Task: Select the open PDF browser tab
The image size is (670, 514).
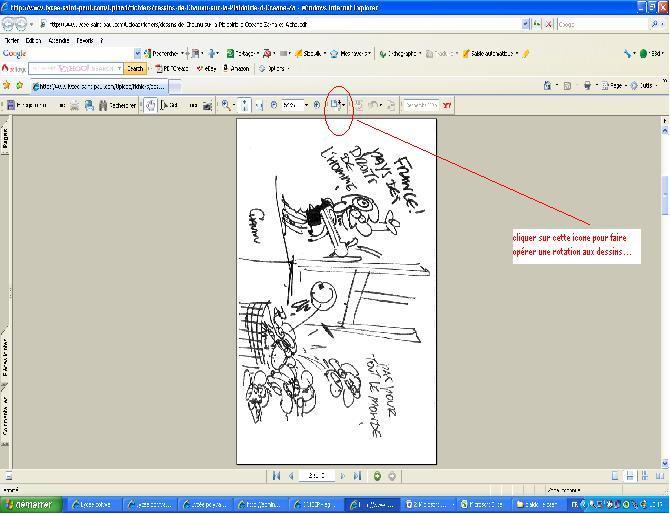Action: pyautogui.click(x=99, y=86)
